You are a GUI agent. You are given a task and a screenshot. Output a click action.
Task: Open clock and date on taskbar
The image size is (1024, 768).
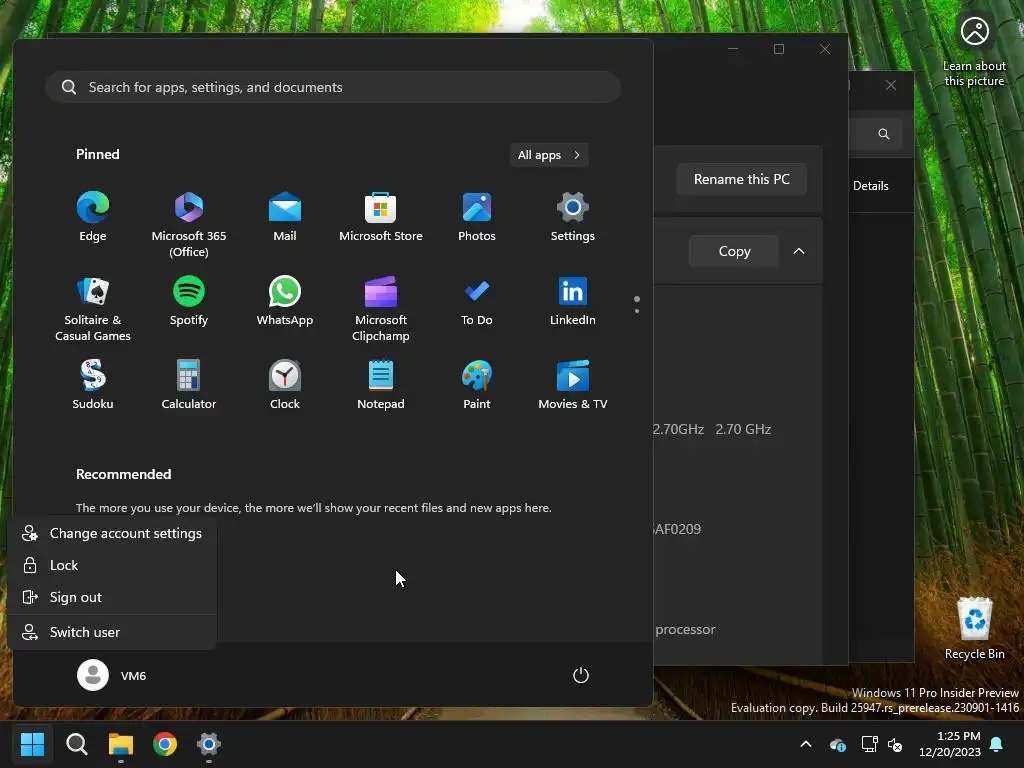tap(950, 744)
